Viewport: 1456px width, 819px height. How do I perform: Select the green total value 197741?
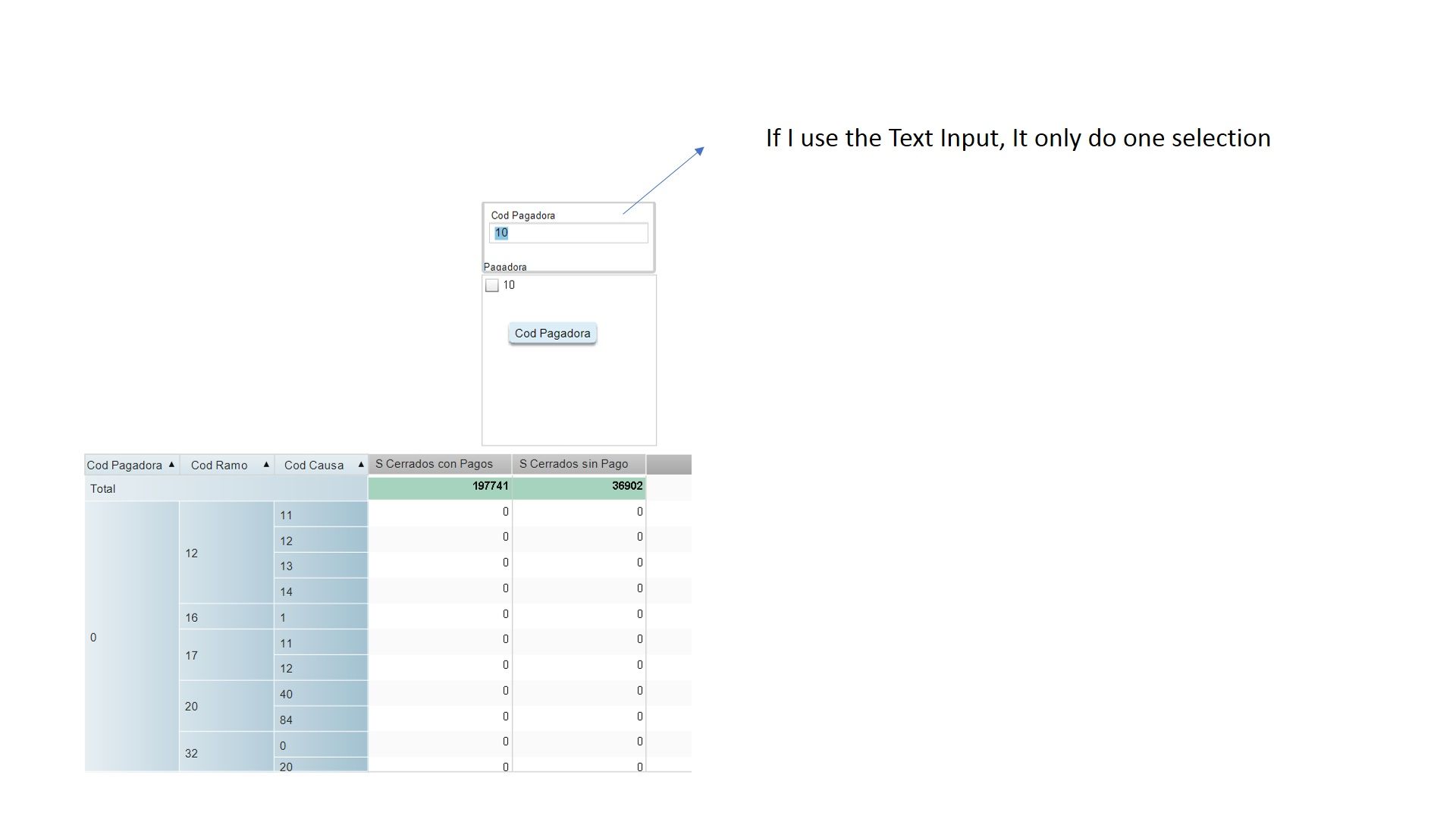[489, 486]
